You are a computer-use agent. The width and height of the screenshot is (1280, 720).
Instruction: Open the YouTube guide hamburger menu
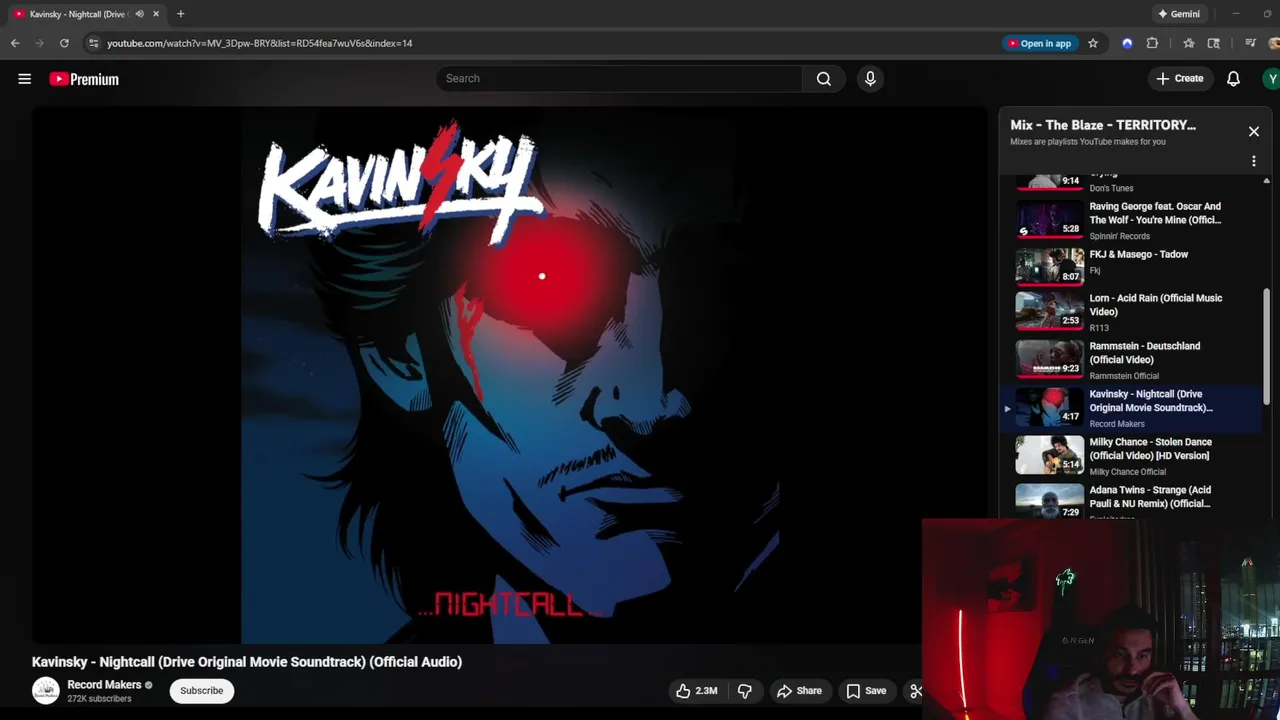[25, 79]
